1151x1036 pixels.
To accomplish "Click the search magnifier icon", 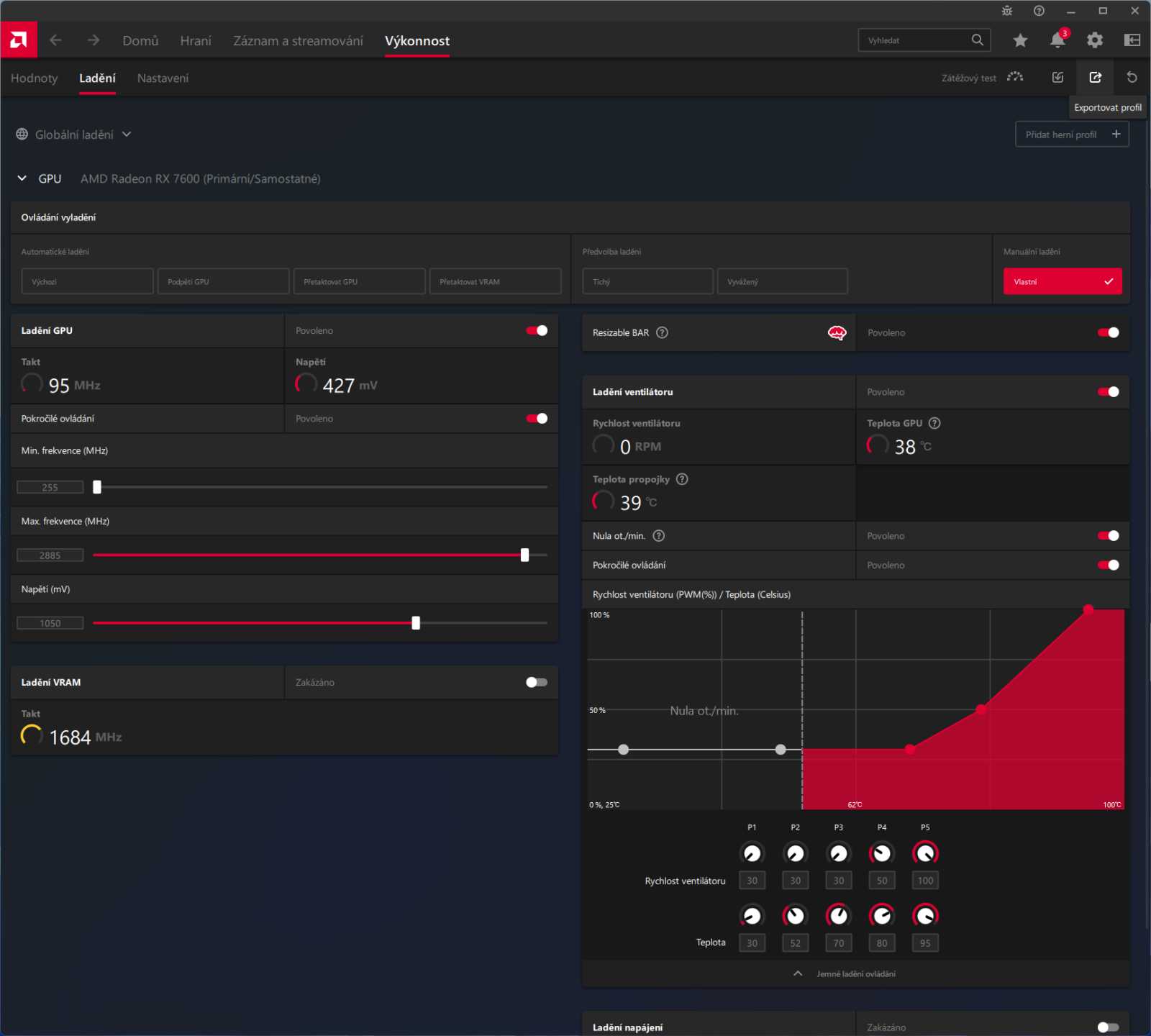I will pyautogui.click(x=977, y=40).
